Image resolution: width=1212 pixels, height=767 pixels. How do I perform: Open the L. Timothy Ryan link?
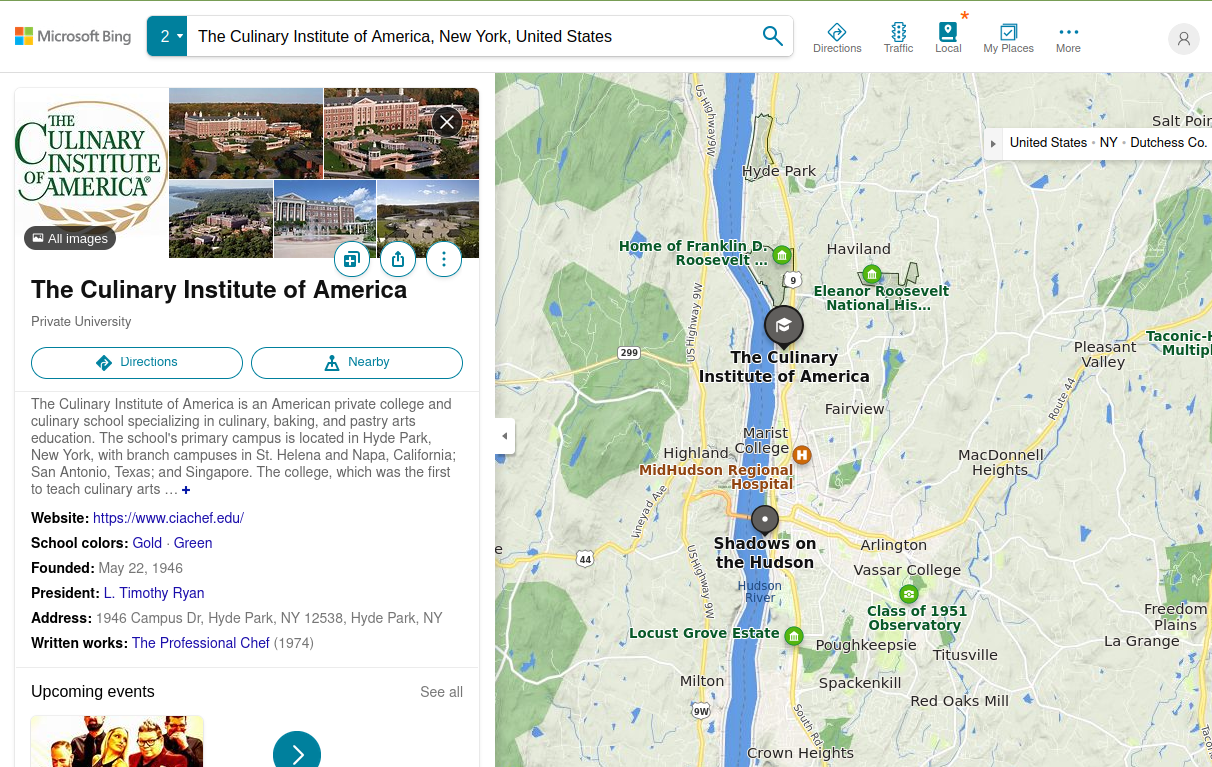point(154,593)
